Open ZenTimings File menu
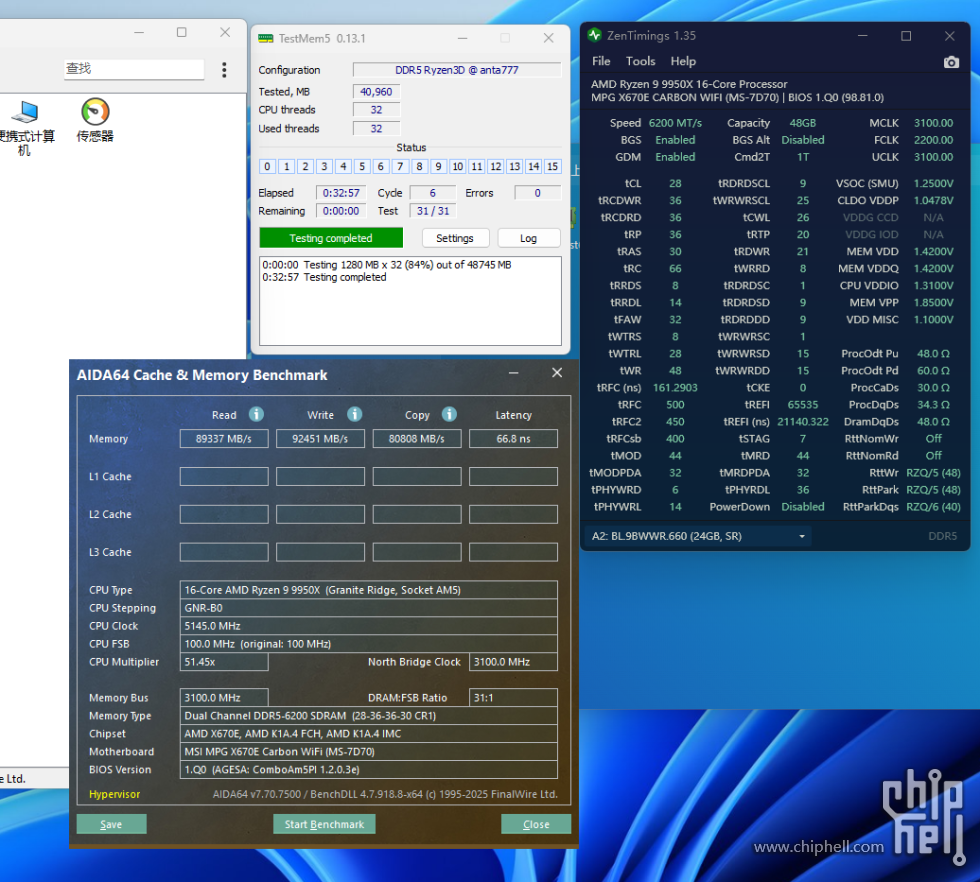The image size is (980, 882). pos(601,61)
